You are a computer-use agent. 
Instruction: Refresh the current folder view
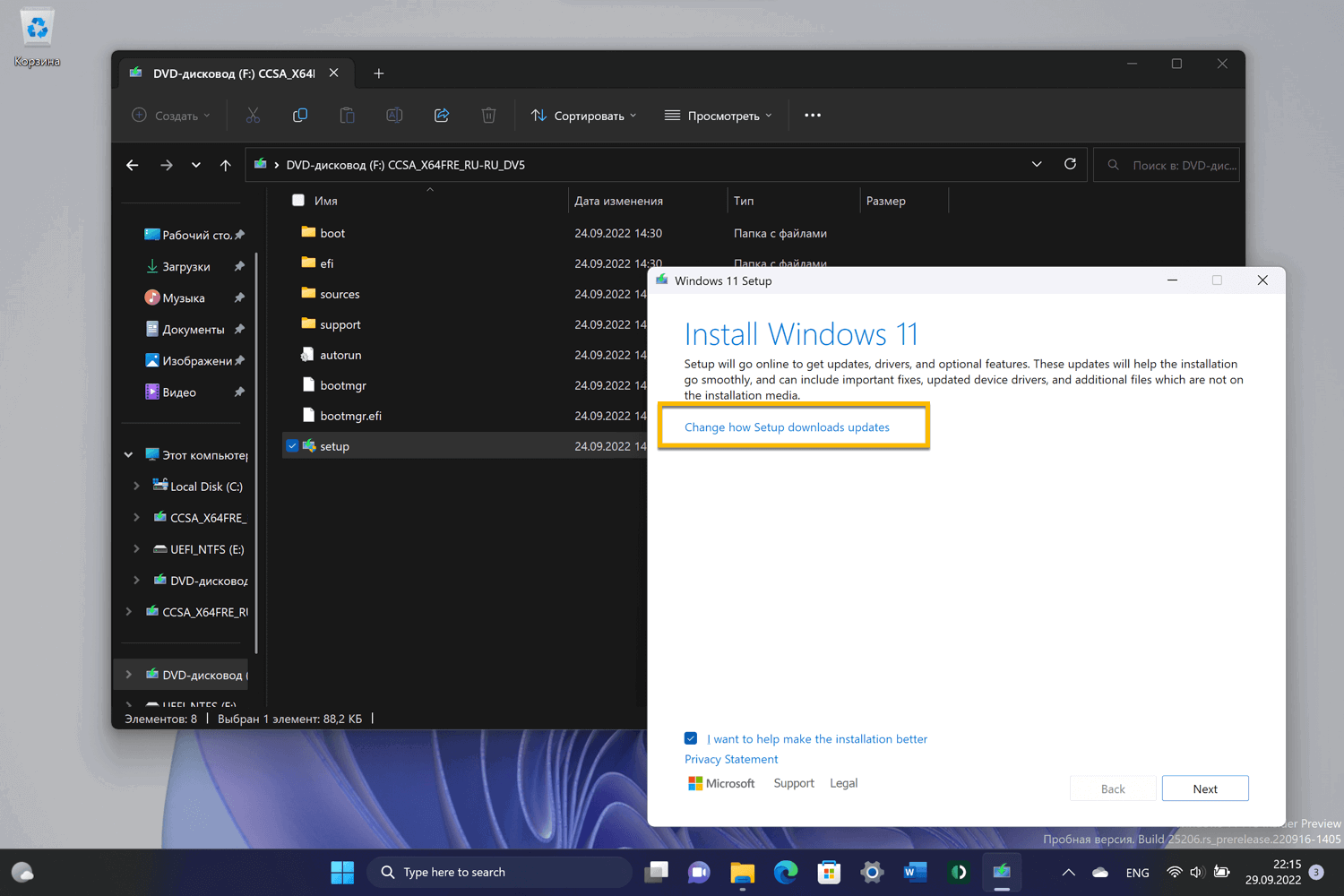(1070, 165)
